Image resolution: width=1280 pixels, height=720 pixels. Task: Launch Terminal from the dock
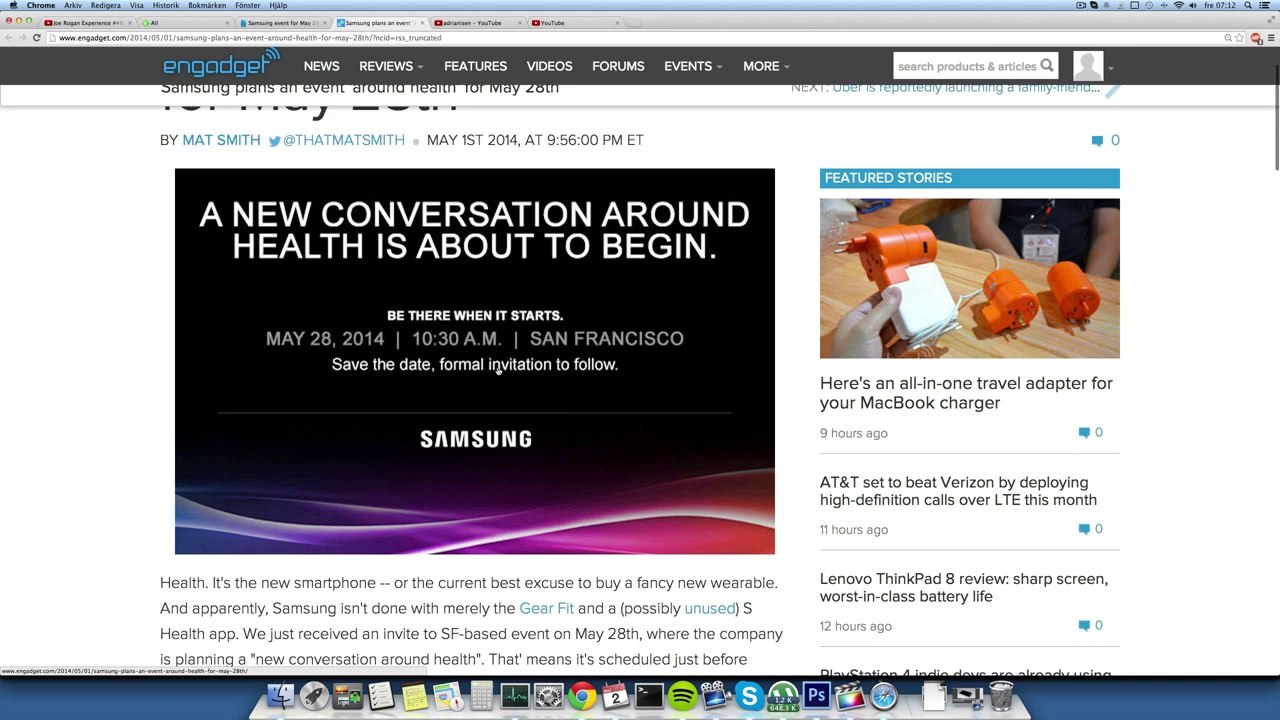tap(649, 695)
